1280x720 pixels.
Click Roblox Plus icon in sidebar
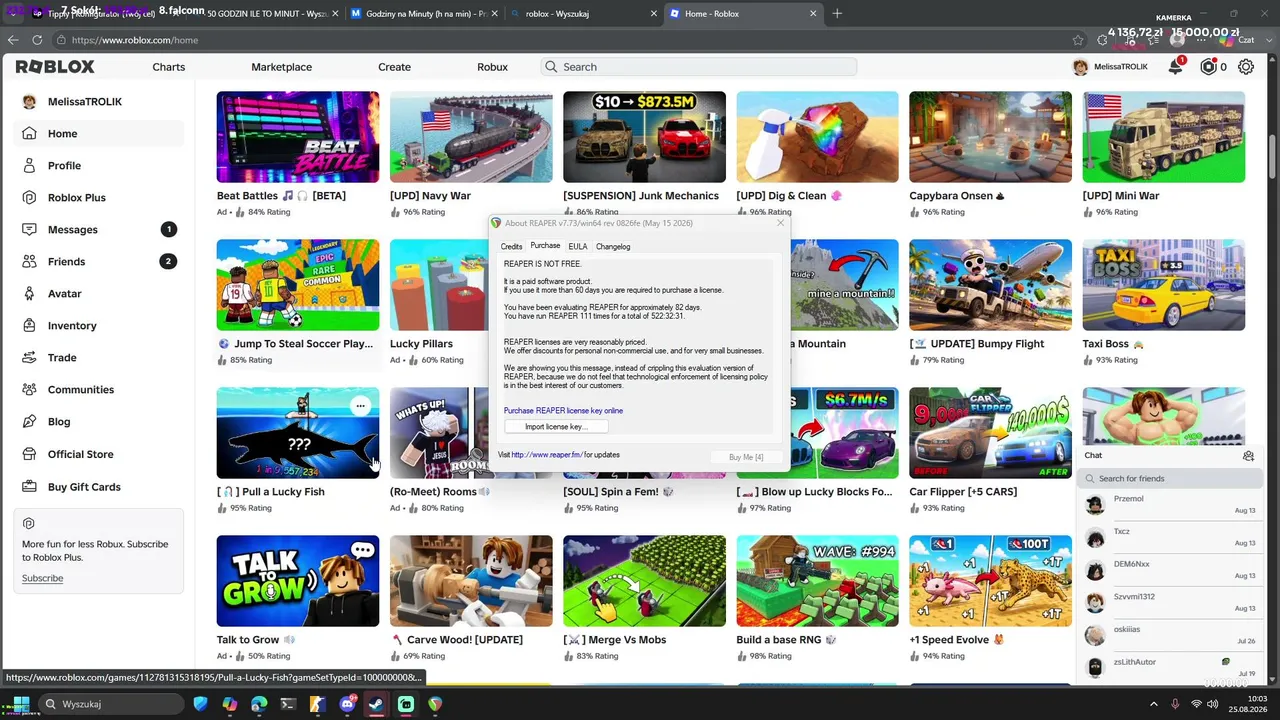[x=29, y=198]
